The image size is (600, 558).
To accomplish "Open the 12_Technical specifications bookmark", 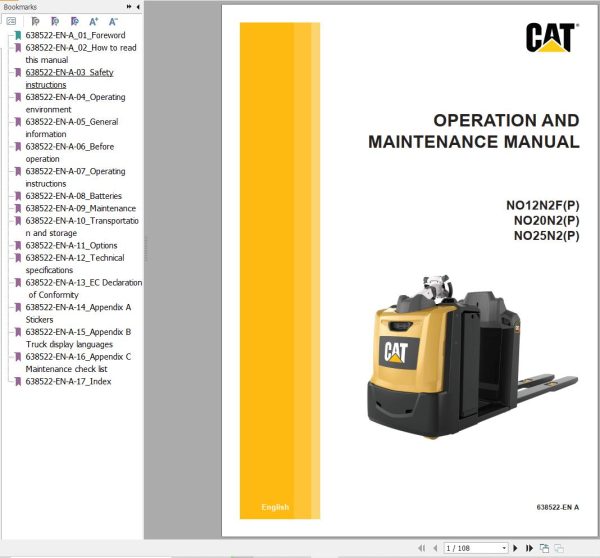I will tap(75, 264).
